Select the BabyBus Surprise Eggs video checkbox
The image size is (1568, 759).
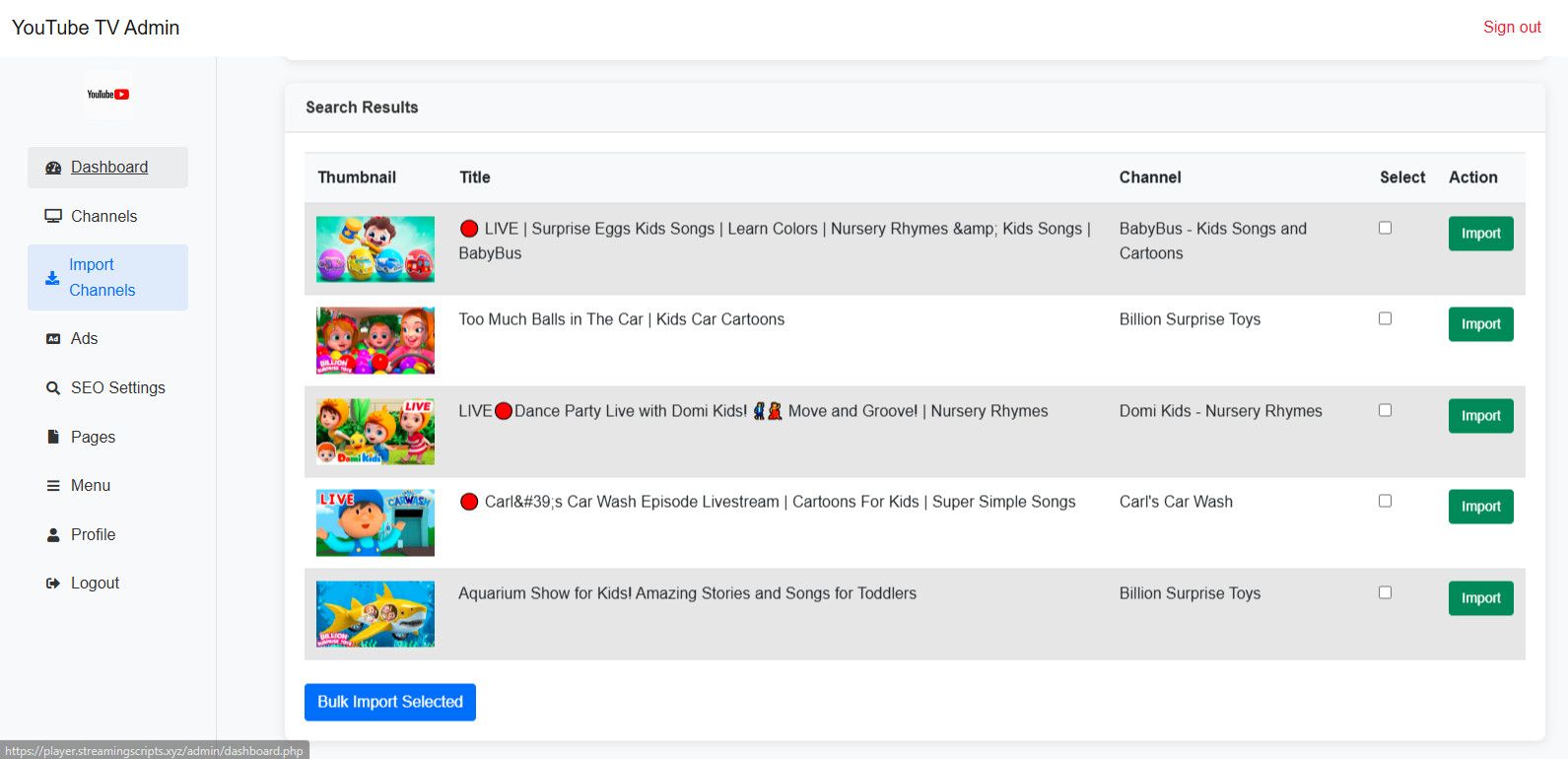[x=1385, y=228]
